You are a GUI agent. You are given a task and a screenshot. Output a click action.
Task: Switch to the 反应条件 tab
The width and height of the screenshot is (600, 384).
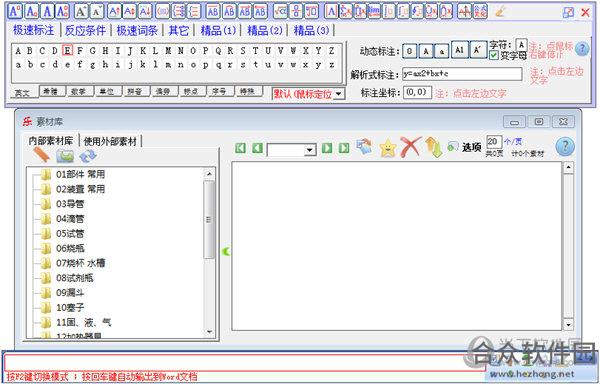tap(85, 30)
